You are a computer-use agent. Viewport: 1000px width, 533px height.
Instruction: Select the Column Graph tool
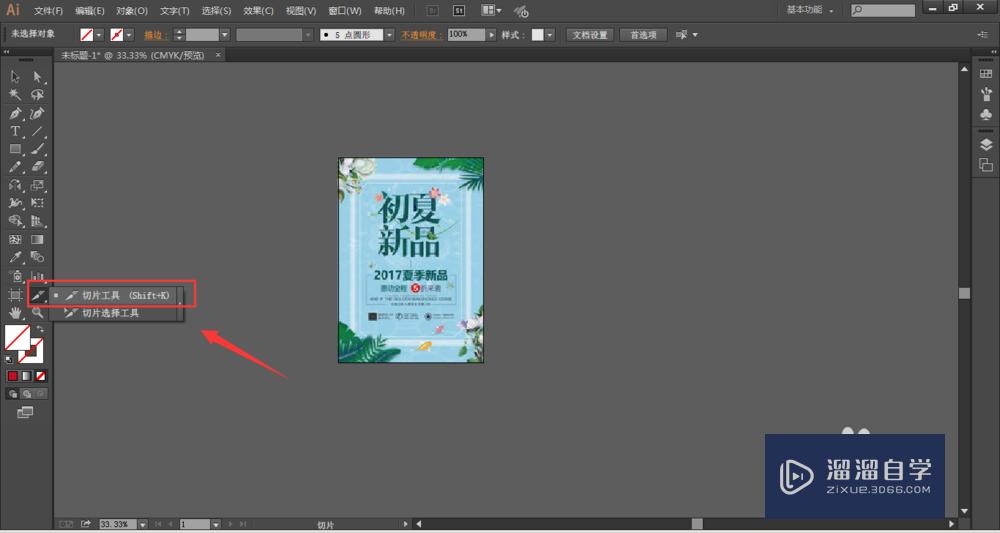(37, 276)
